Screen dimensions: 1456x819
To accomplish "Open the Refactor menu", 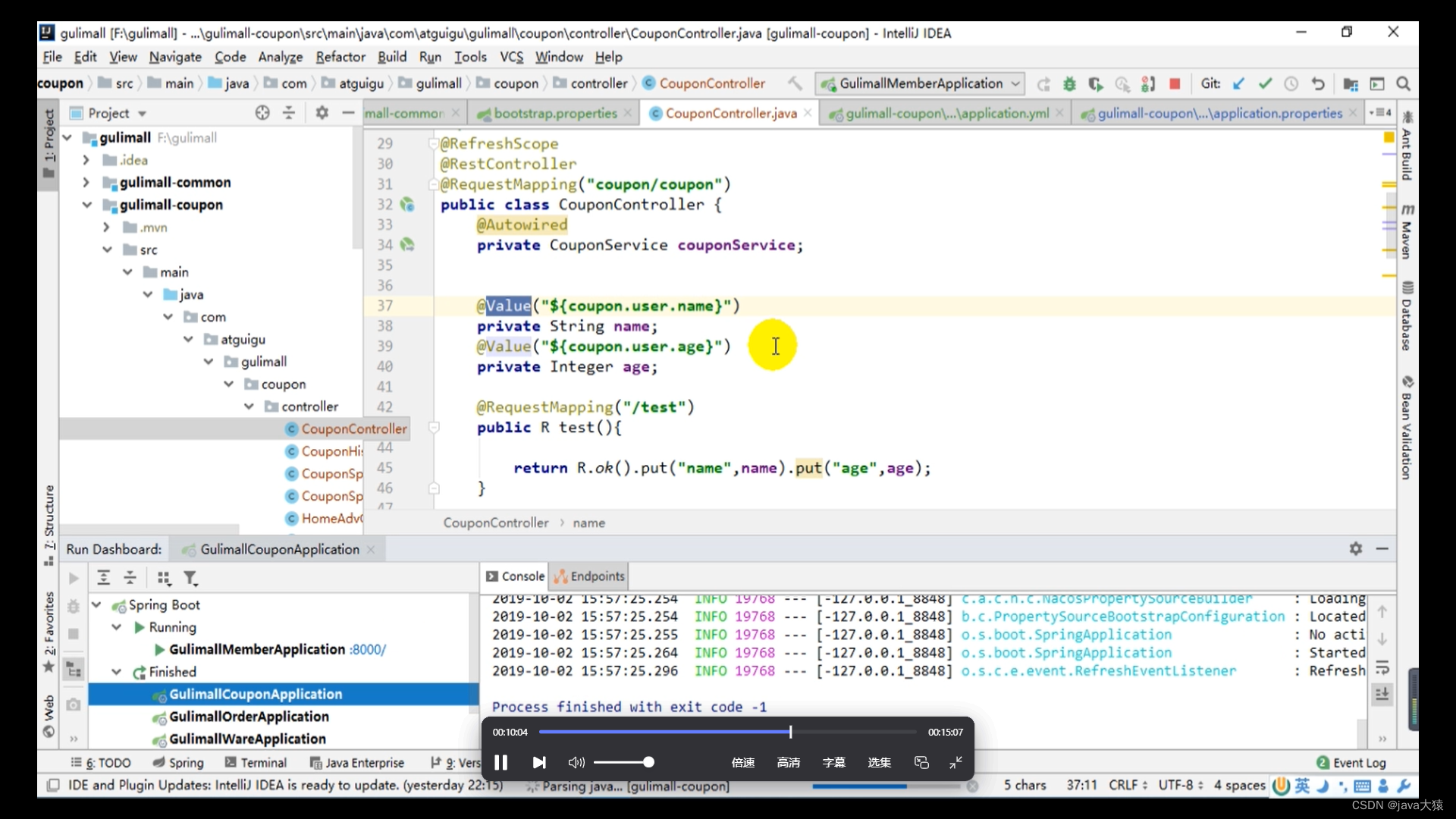I will [340, 57].
